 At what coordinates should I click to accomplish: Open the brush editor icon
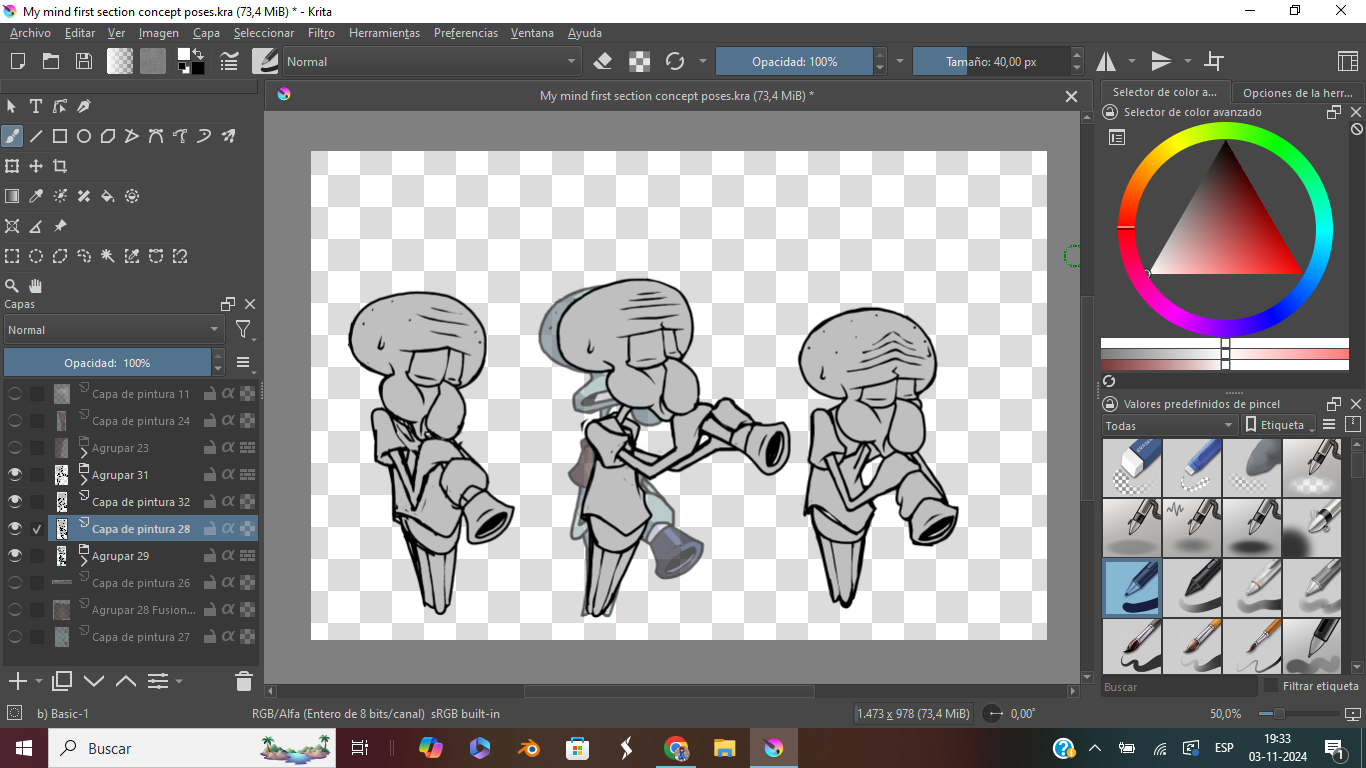pos(229,61)
